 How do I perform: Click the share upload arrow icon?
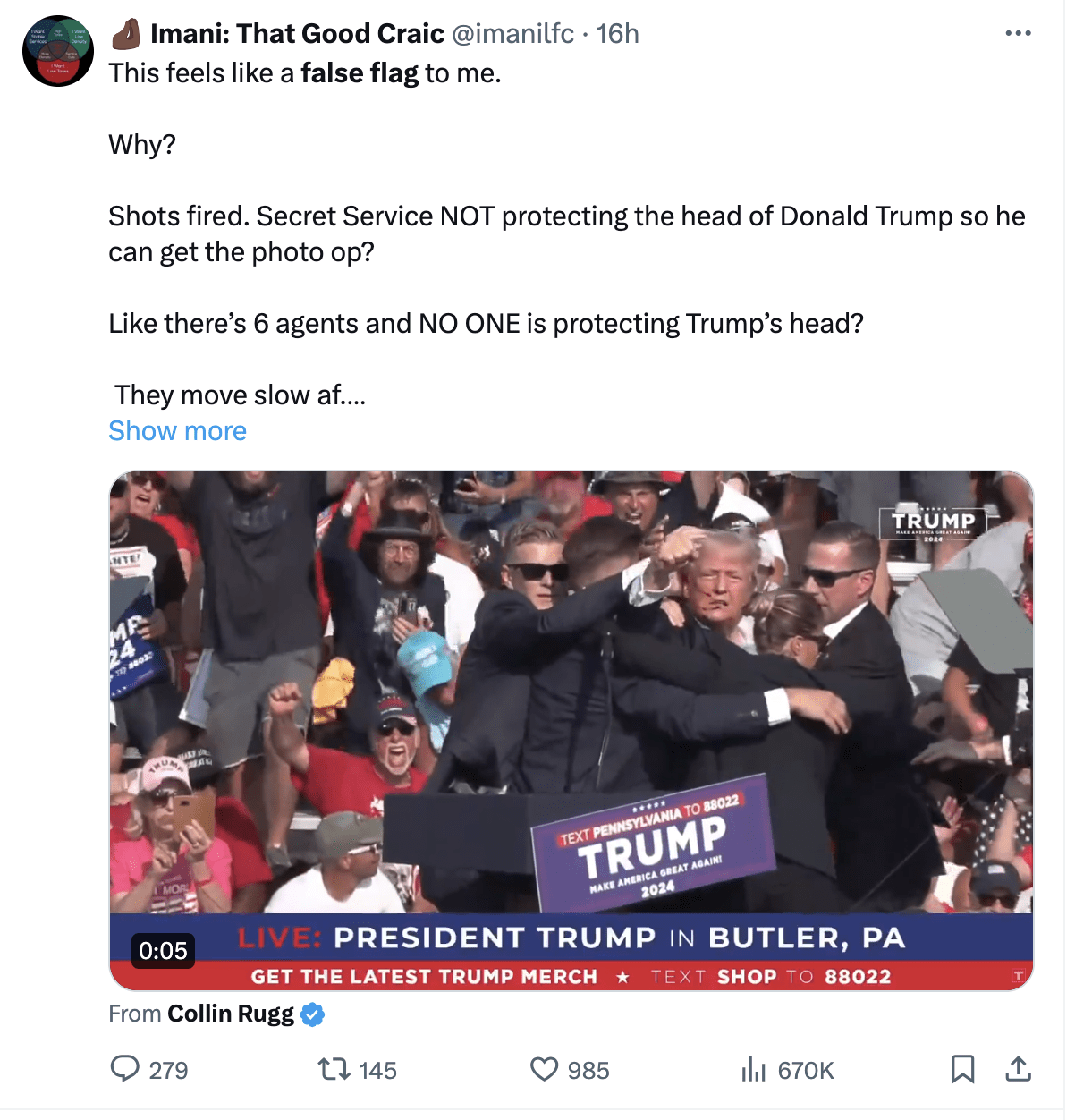pyautogui.click(x=1018, y=1069)
